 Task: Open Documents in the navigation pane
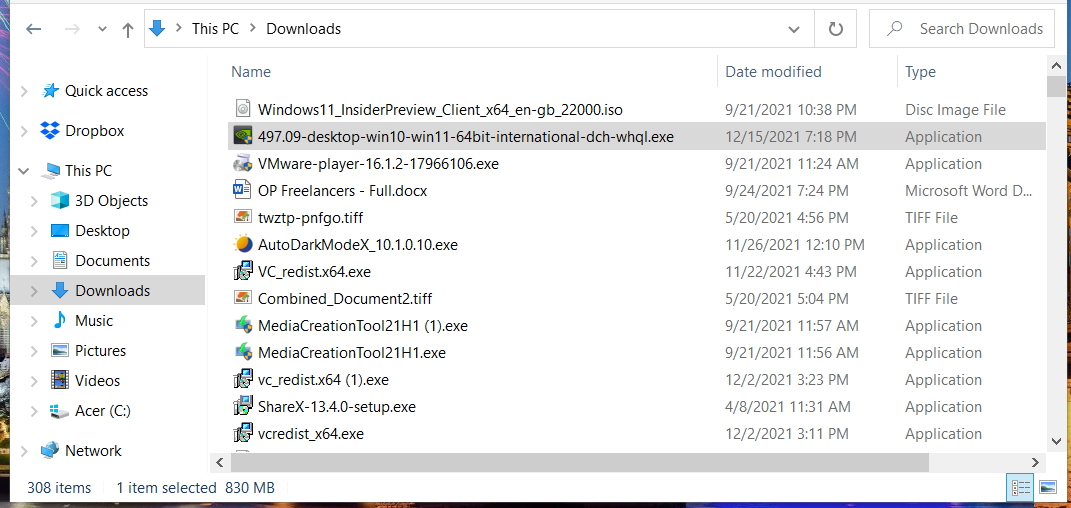pos(113,261)
